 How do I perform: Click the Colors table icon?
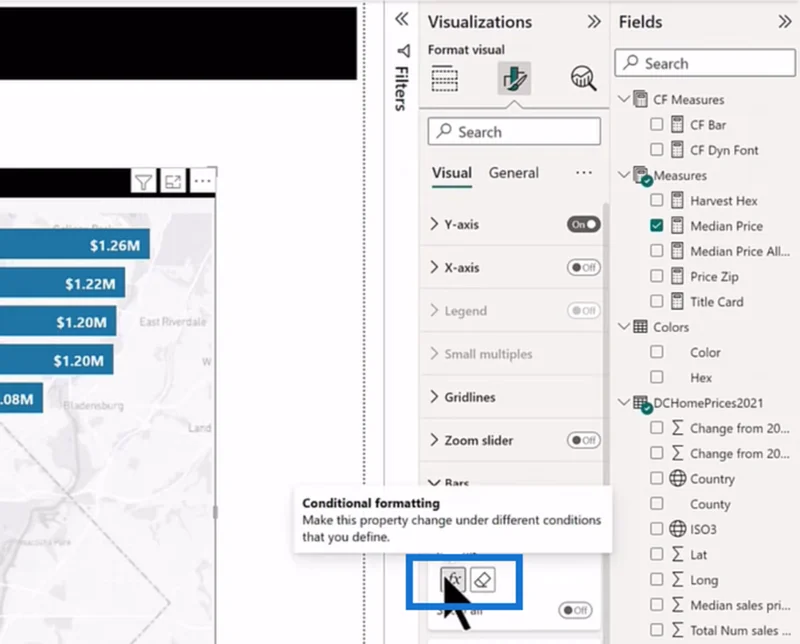point(640,327)
